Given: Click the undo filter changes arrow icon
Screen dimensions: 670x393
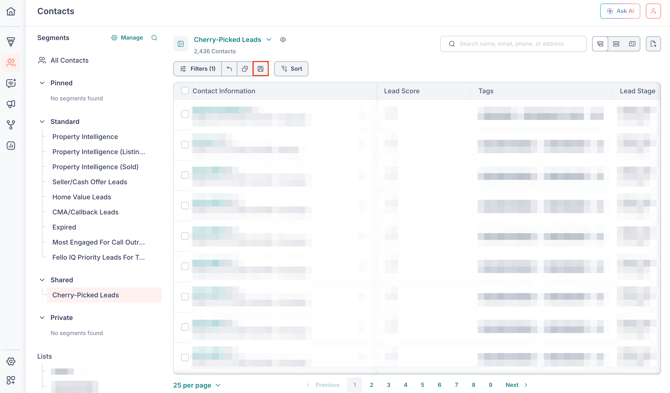Looking at the screenshot, I should (229, 69).
